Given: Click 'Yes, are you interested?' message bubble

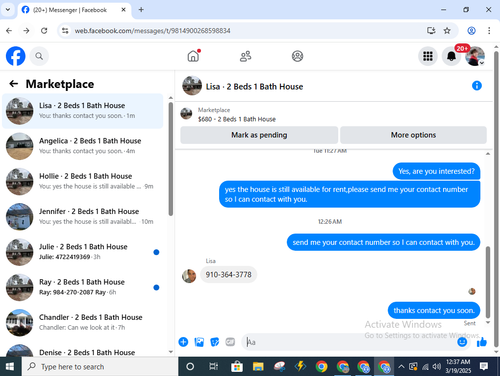Looking at the screenshot, I should (x=436, y=171).
